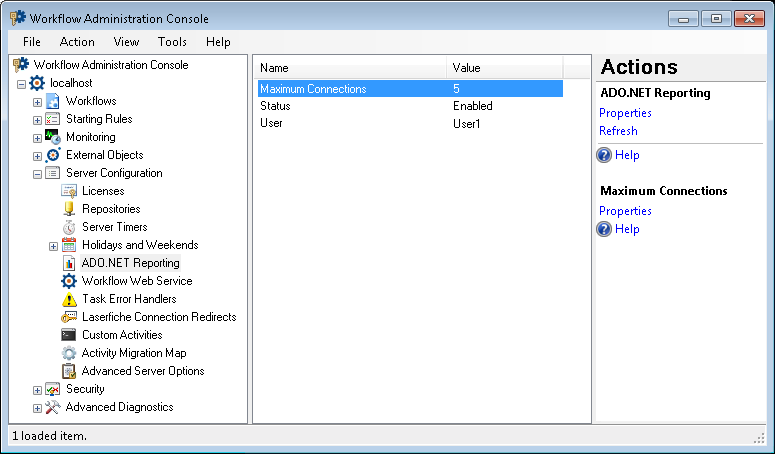Select the Activity Migration Map gear icon

(x=69, y=353)
